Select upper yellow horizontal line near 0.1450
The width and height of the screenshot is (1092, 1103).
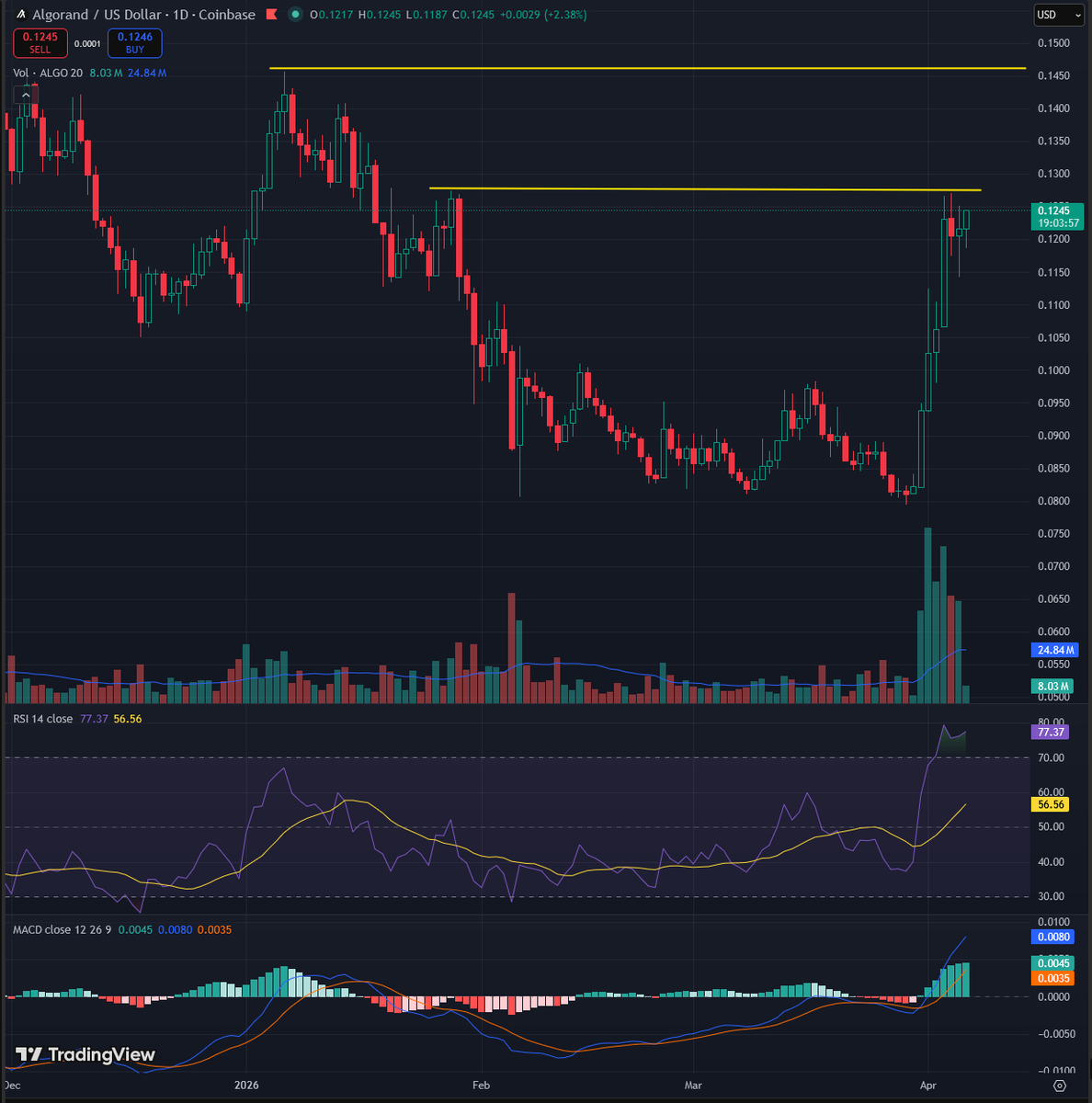click(647, 68)
